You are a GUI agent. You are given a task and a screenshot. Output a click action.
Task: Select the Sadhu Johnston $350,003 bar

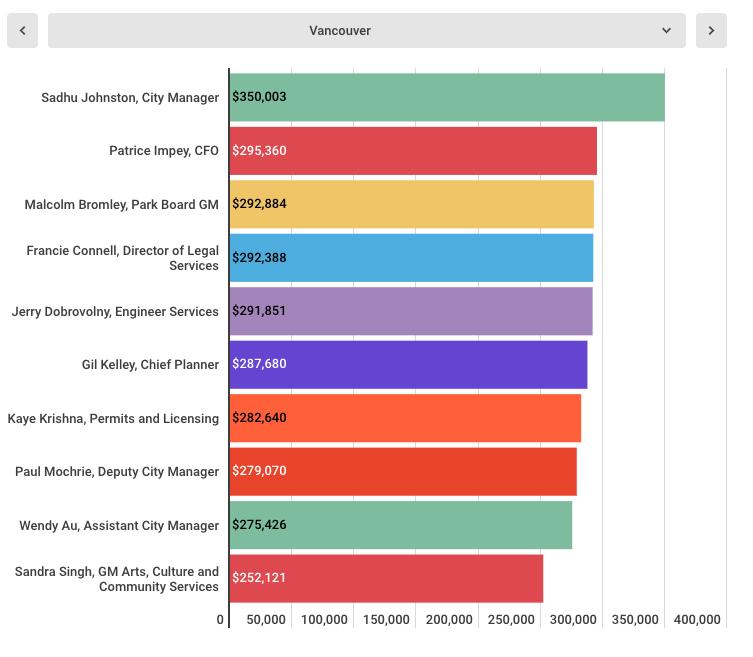pos(446,97)
